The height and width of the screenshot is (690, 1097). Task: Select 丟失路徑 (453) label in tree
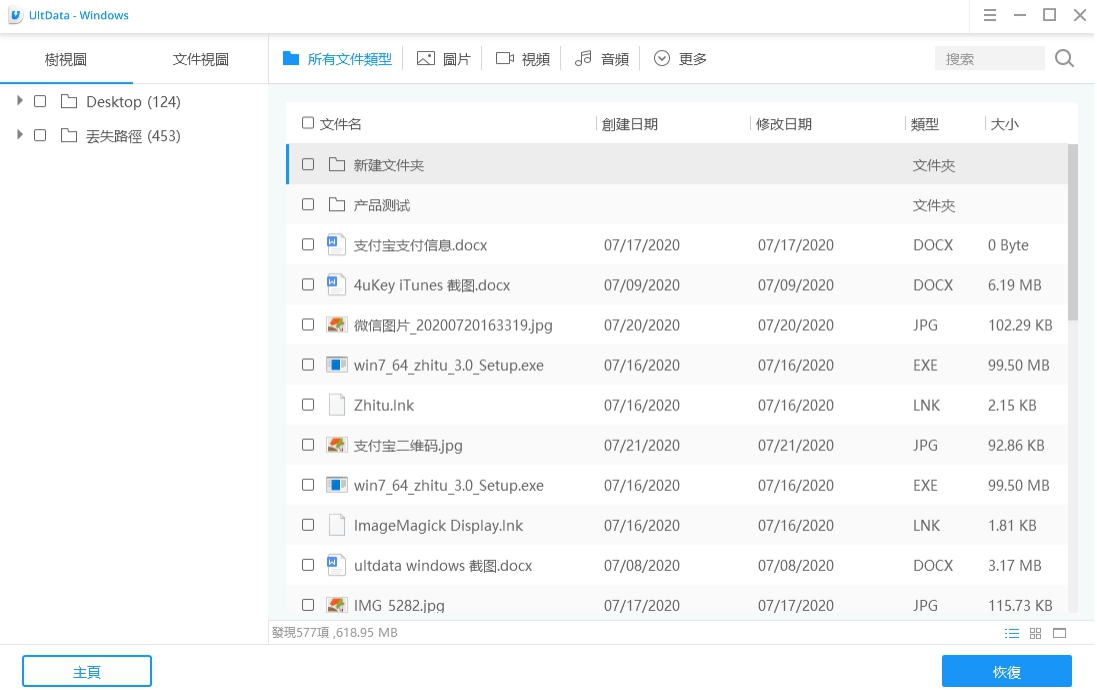coord(133,135)
